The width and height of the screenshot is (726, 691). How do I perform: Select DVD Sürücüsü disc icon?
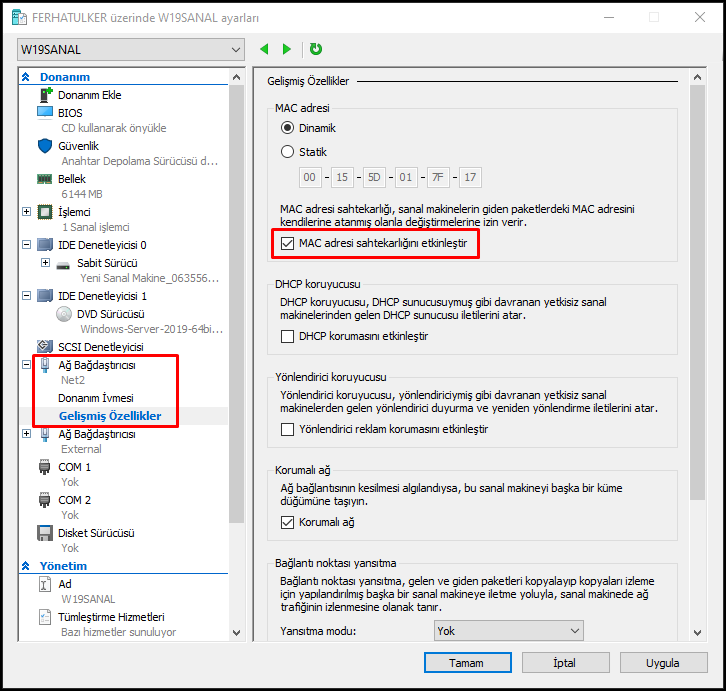63,313
